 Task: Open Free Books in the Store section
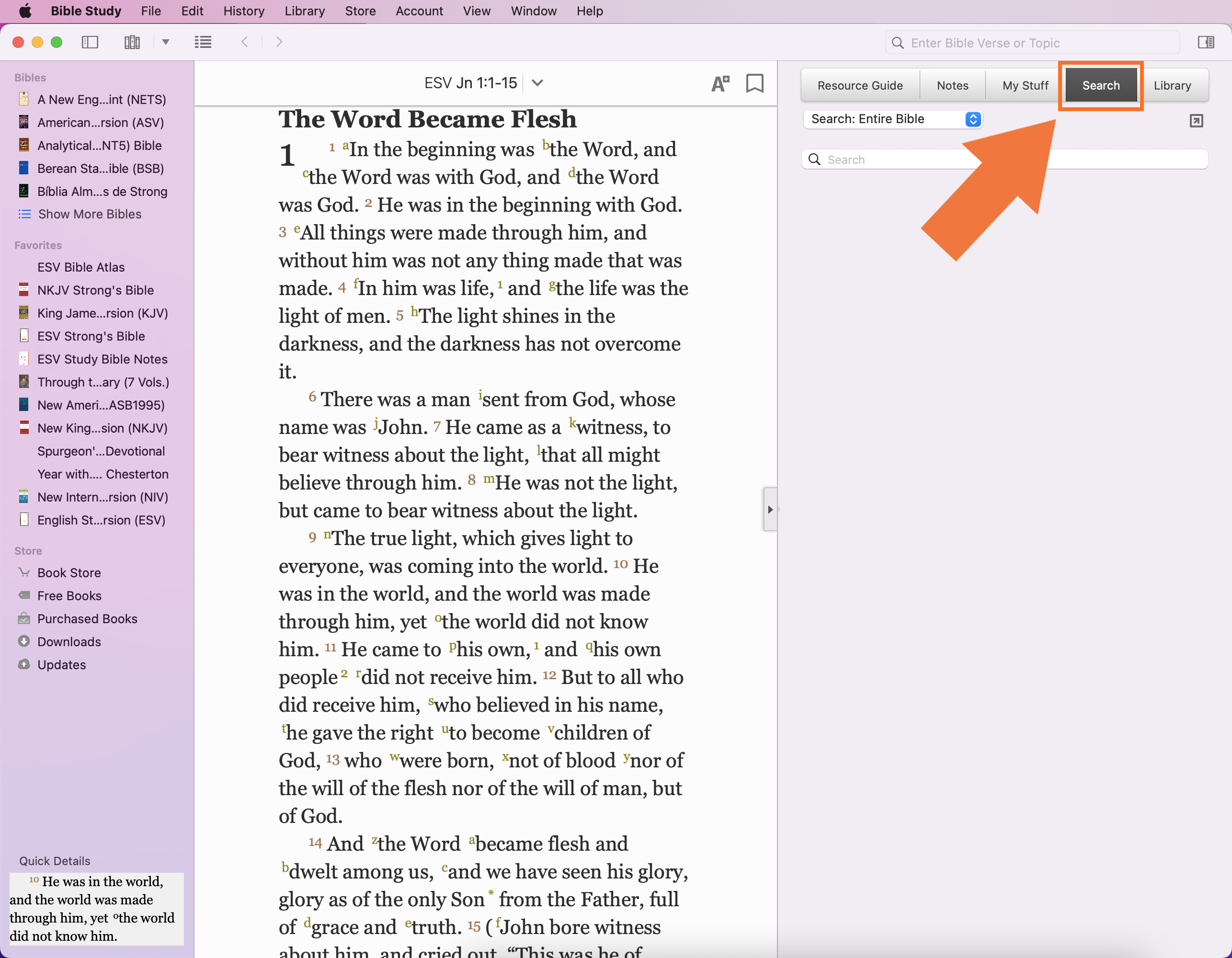pos(69,596)
